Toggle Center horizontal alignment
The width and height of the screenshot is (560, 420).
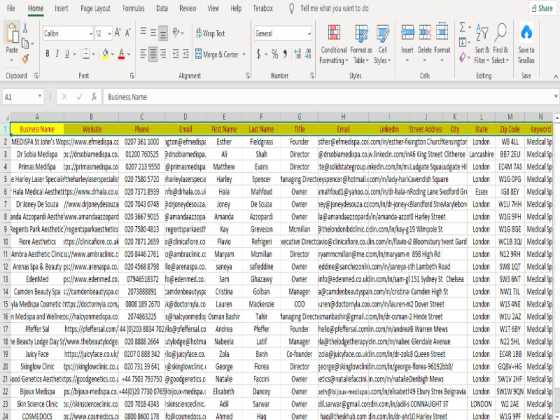pos(153,54)
